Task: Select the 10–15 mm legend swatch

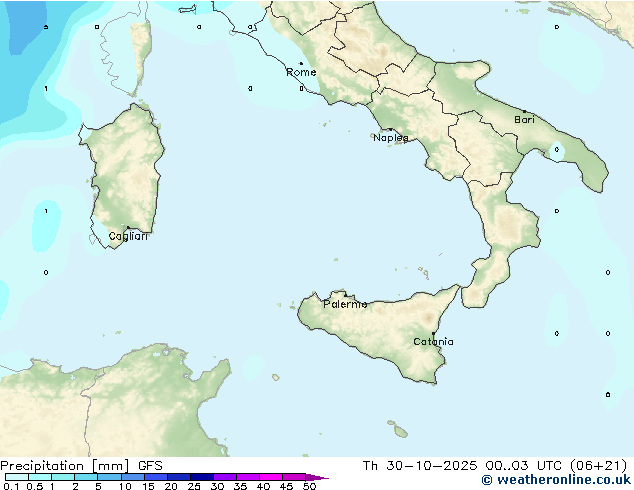Action: (x=132, y=477)
